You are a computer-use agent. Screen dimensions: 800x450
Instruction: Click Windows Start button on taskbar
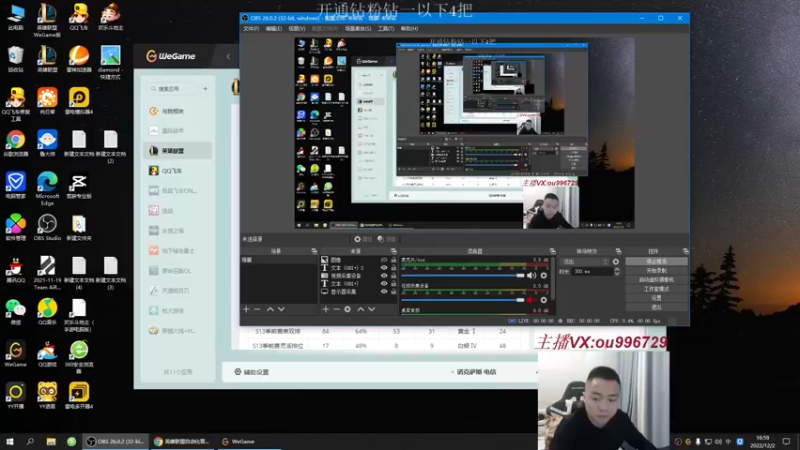coord(9,441)
